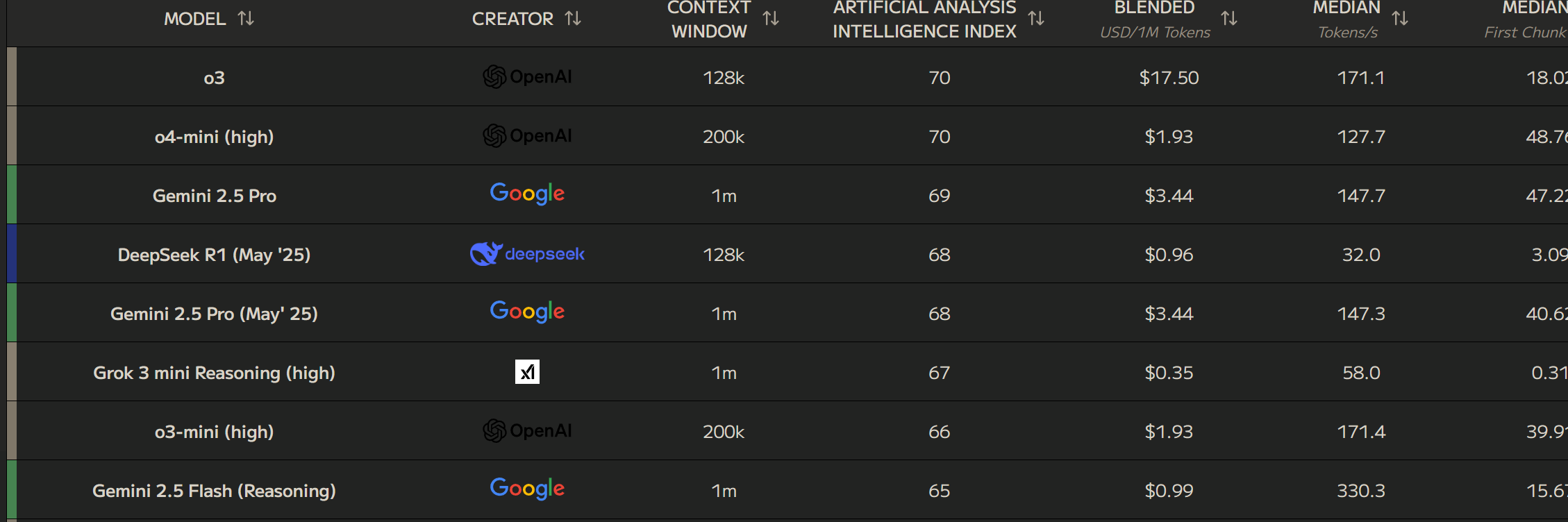
Task: Click the xAI logo for Grok
Action: [527, 372]
